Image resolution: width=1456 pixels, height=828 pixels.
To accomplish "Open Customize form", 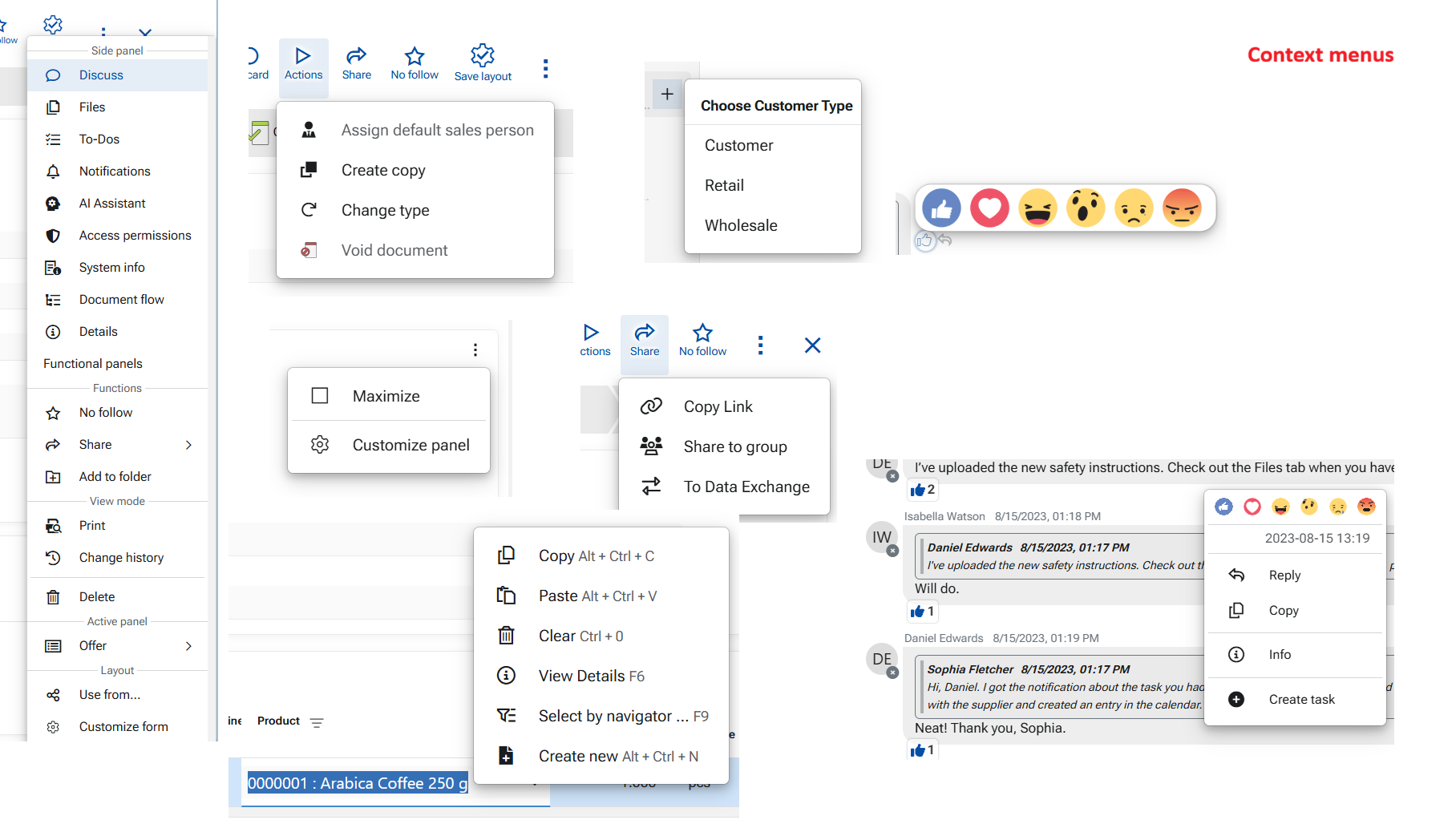I will point(117,727).
